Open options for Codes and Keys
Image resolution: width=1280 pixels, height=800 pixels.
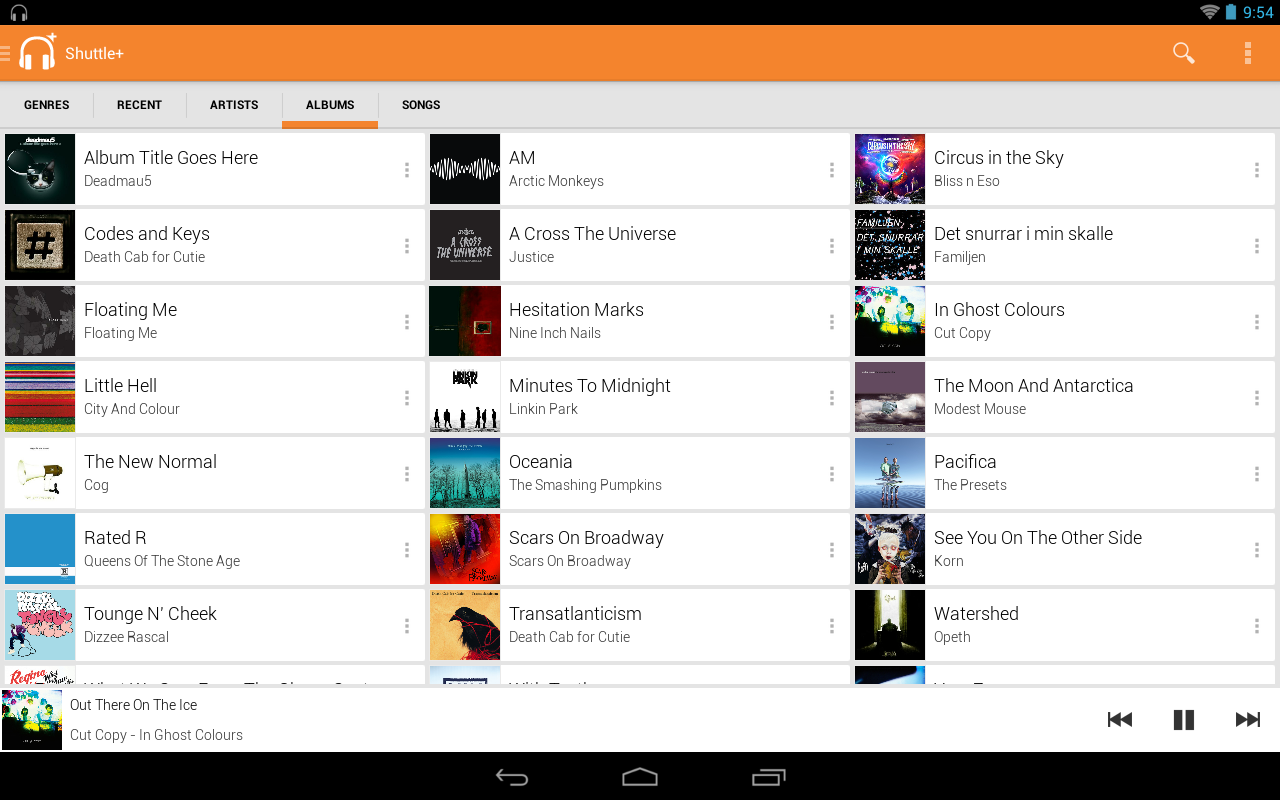[x=407, y=246]
